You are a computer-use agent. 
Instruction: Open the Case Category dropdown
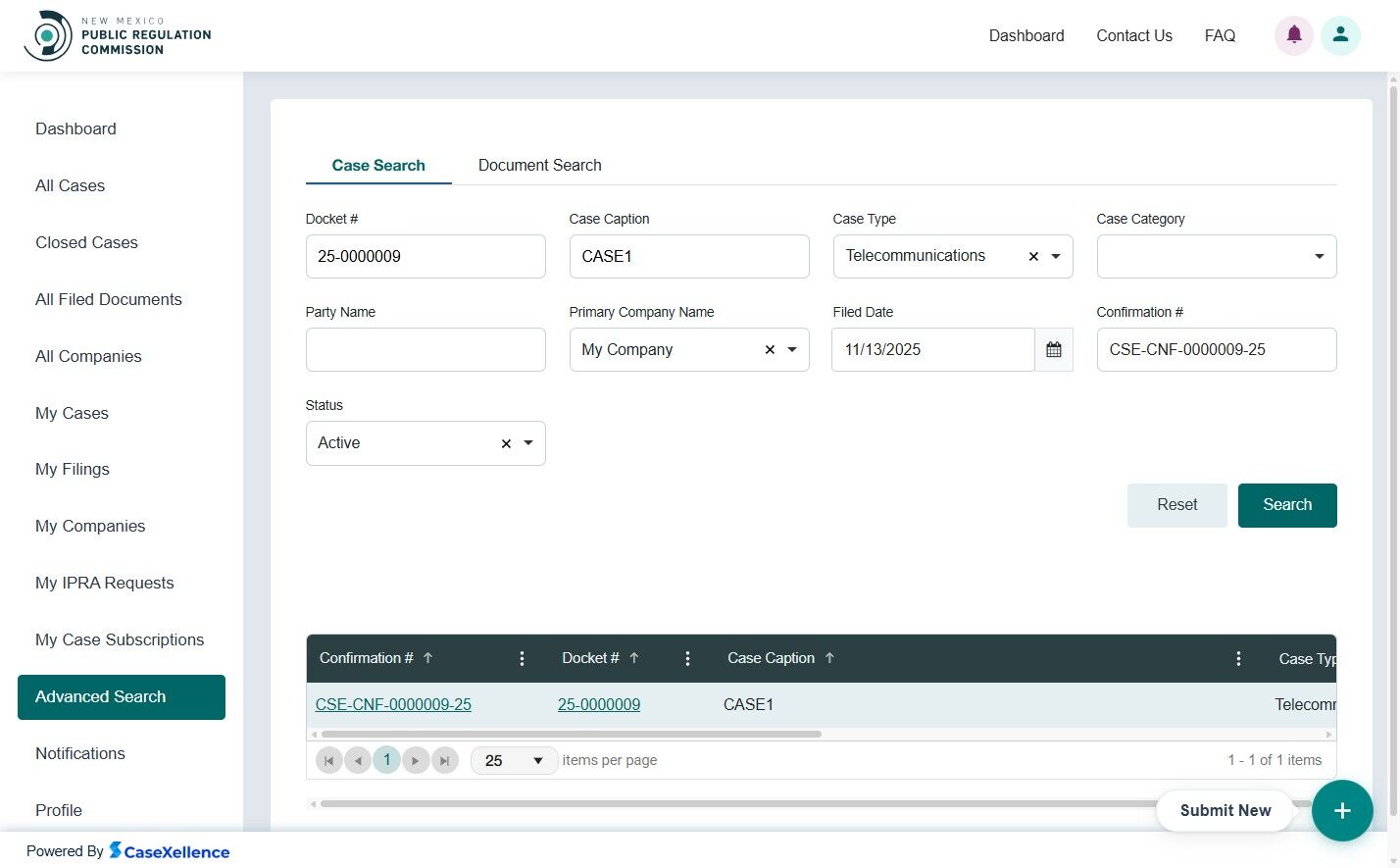[1318, 256]
